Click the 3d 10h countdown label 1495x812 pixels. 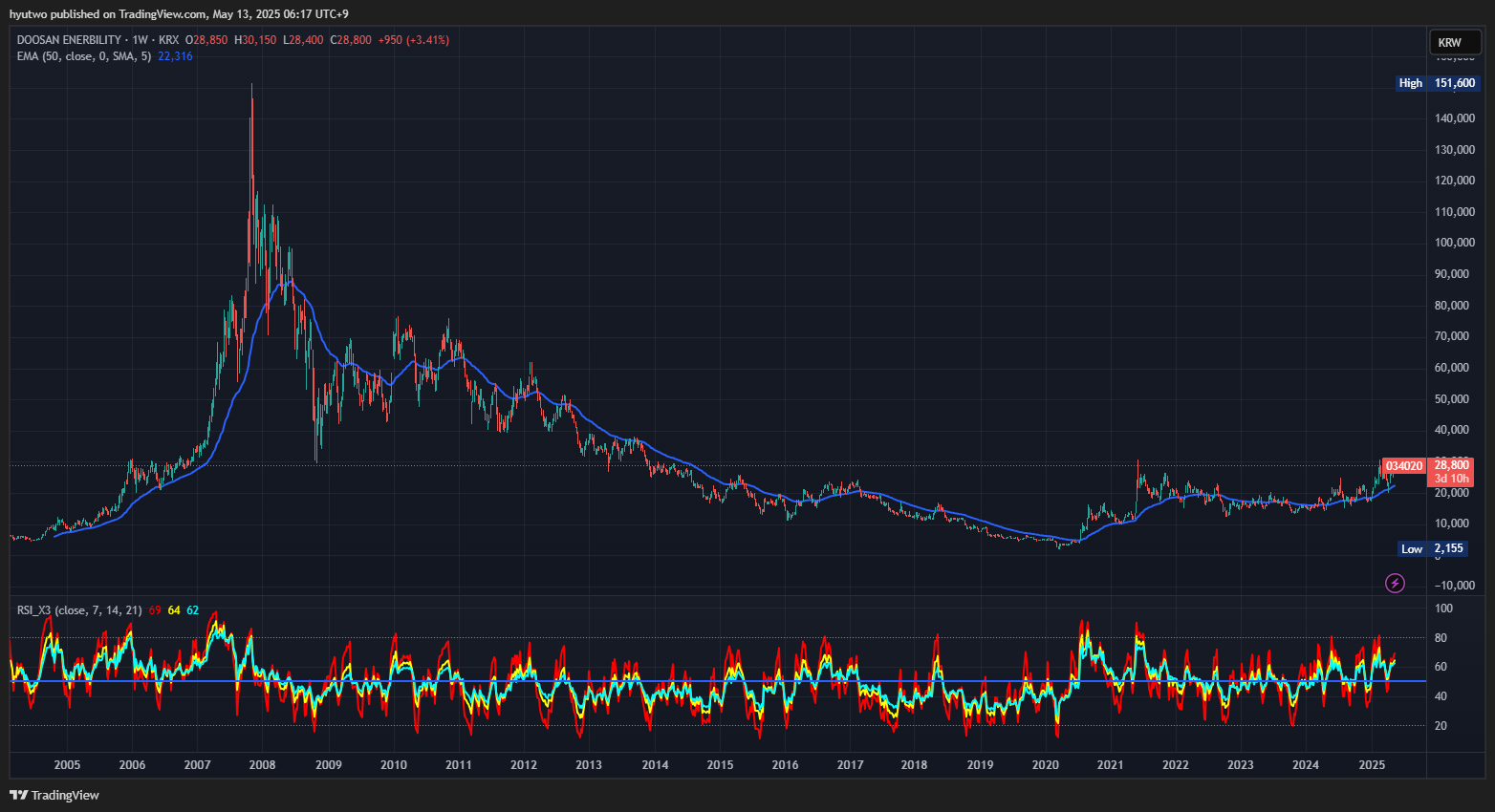coord(1452,479)
